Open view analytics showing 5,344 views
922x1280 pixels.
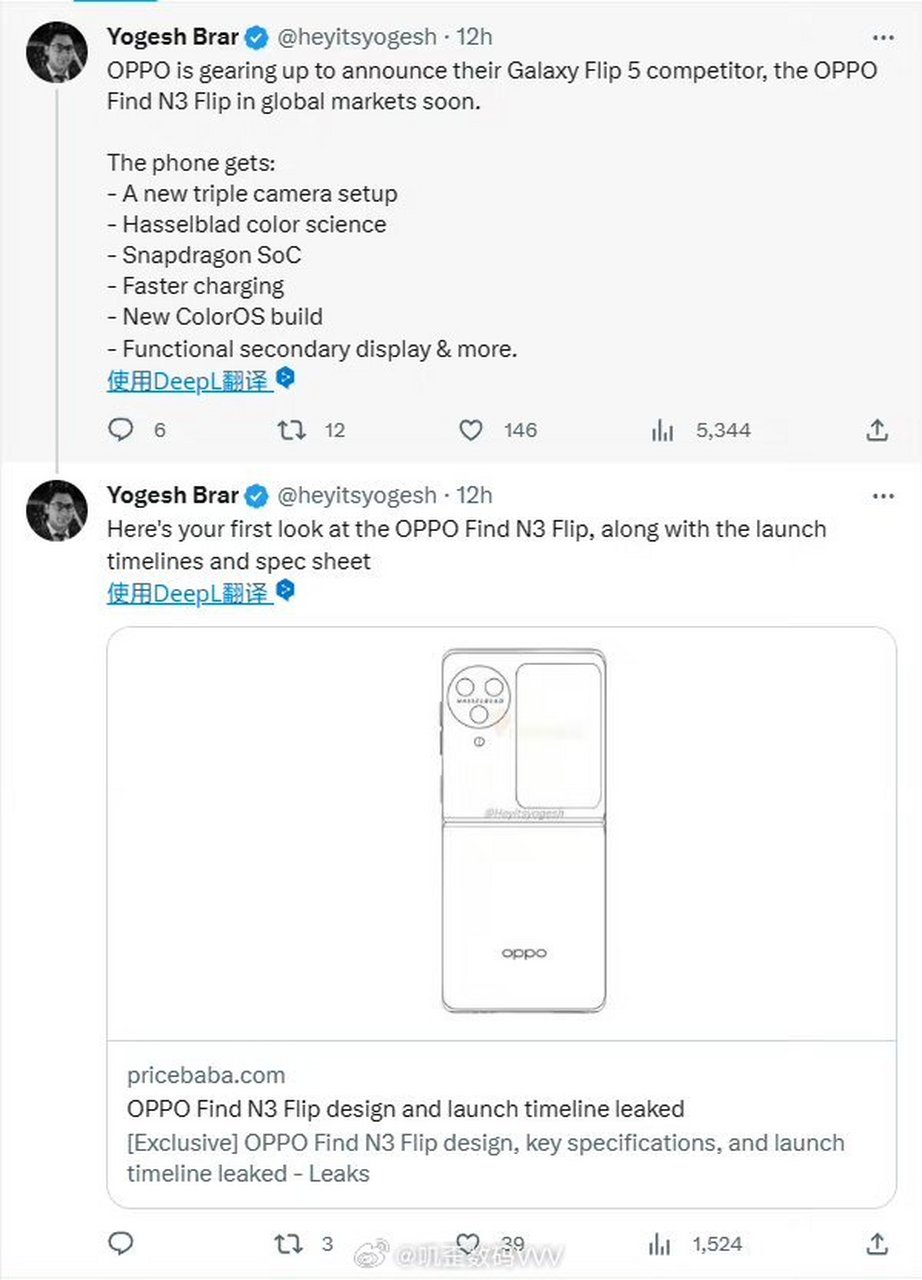(662, 430)
